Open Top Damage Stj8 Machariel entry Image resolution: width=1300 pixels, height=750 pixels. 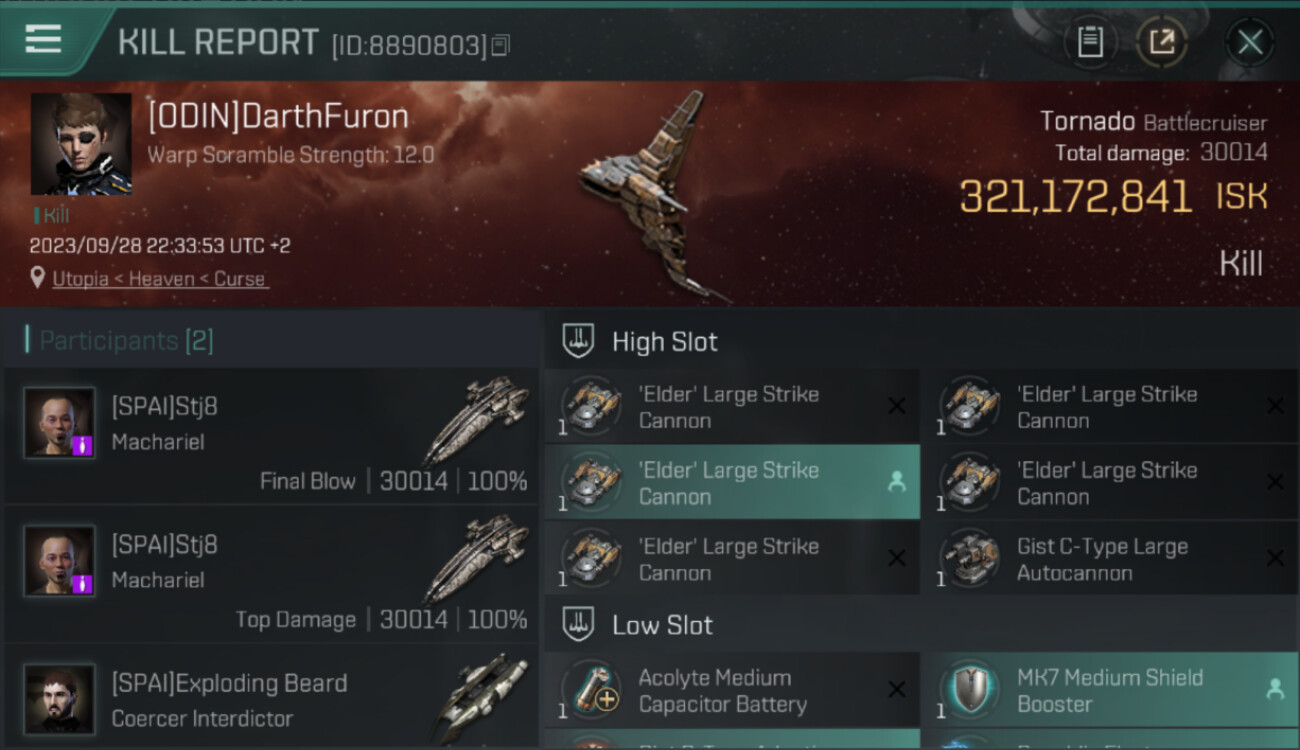(x=271, y=574)
